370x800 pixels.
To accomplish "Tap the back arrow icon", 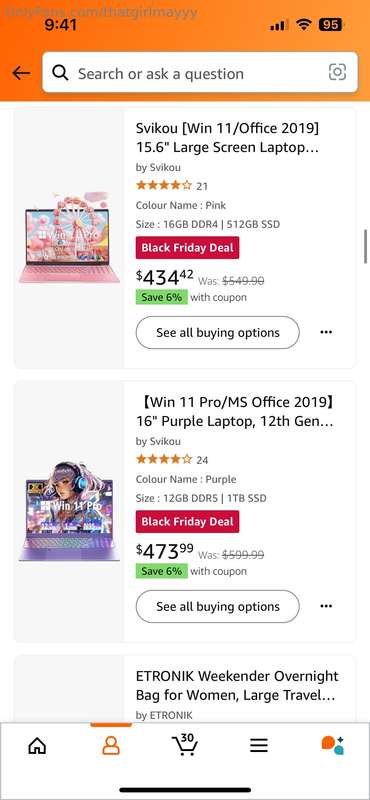I will (x=21, y=73).
